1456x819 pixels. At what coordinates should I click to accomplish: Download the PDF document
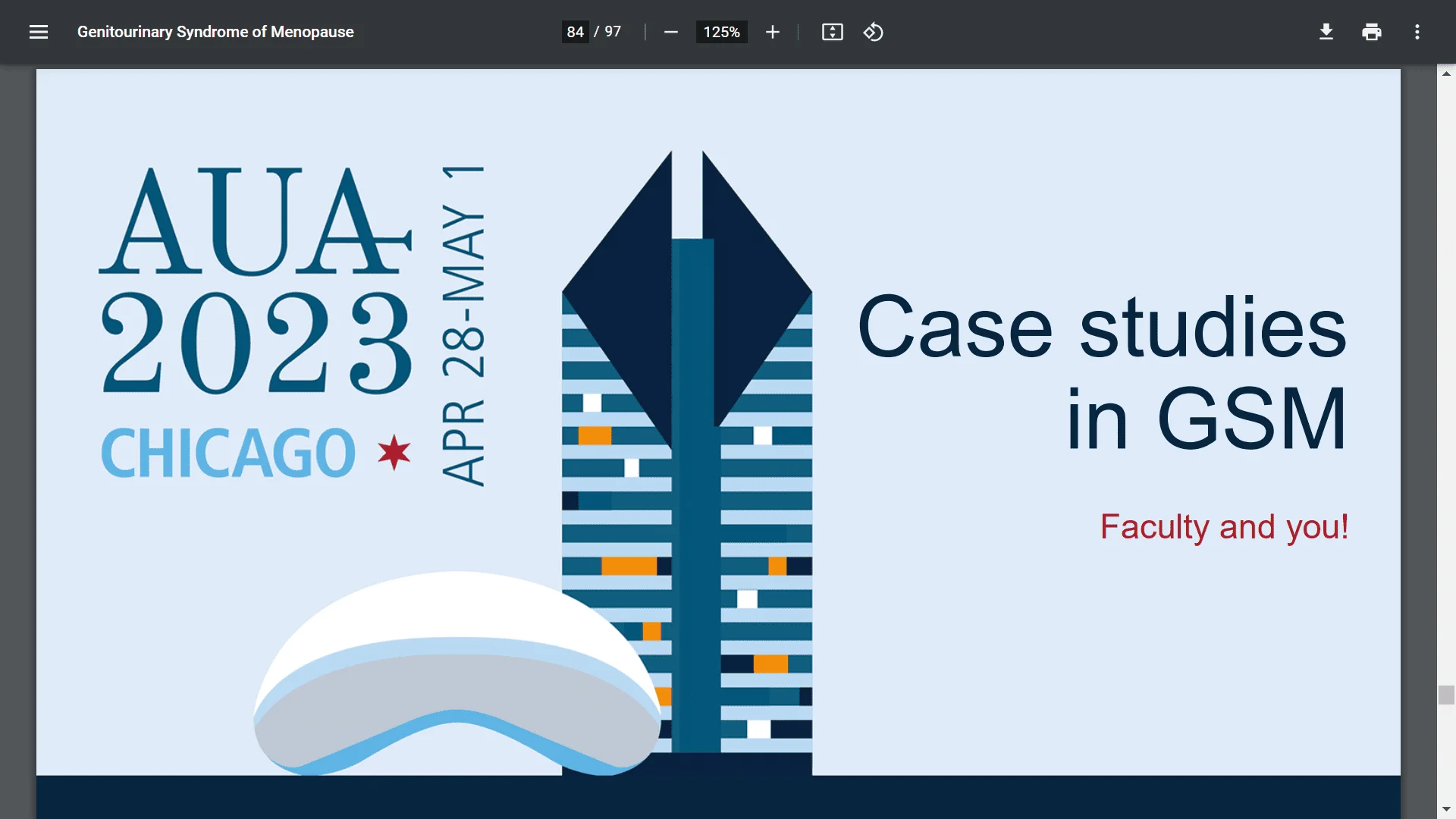(1326, 32)
